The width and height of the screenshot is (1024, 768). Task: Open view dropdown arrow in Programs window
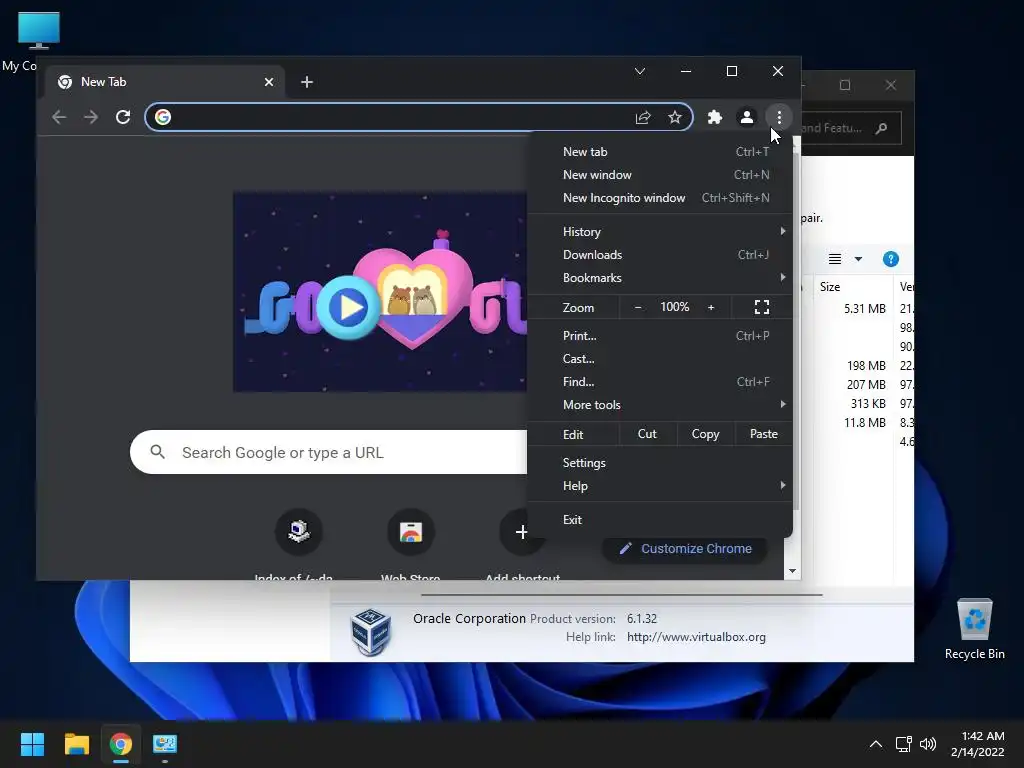[x=858, y=259]
